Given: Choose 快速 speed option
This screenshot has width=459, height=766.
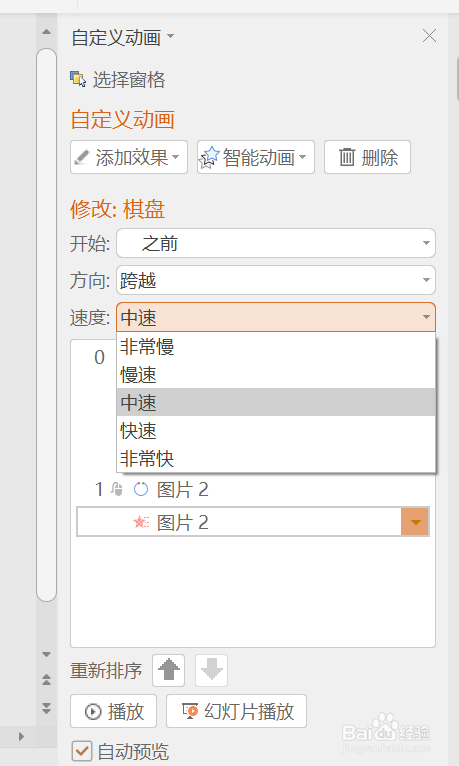Looking at the screenshot, I should [276, 430].
